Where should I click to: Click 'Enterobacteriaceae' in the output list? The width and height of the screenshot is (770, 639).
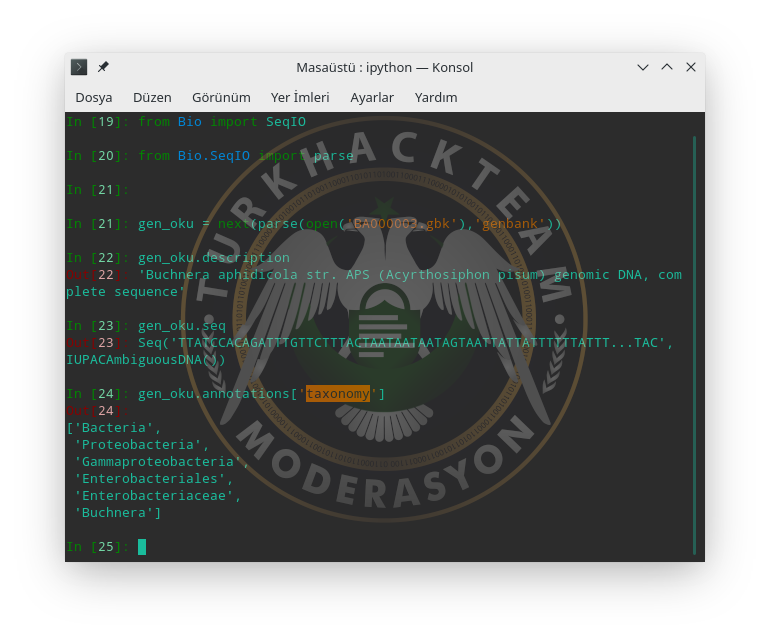pos(154,496)
